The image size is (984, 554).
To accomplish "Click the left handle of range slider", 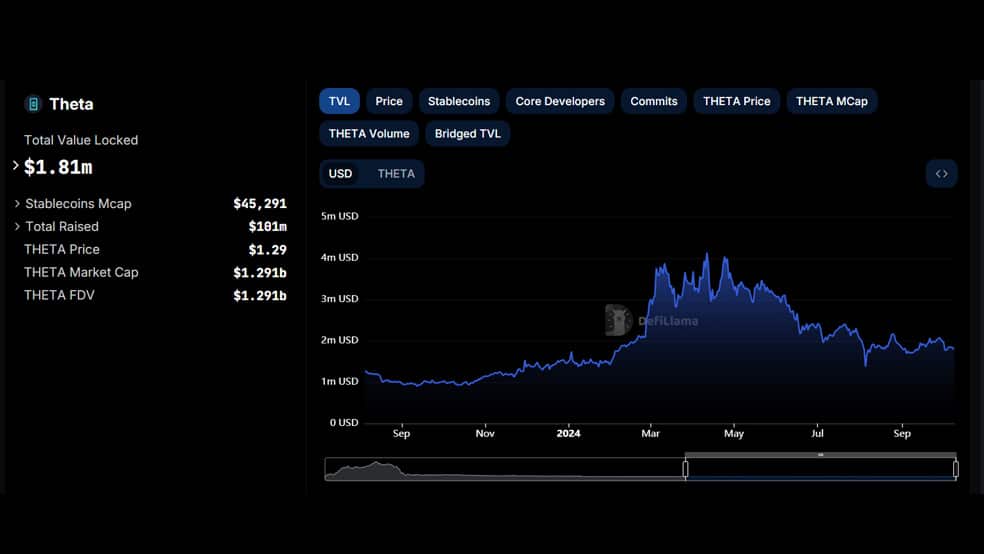I will pyautogui.click(x=685, y=469).
